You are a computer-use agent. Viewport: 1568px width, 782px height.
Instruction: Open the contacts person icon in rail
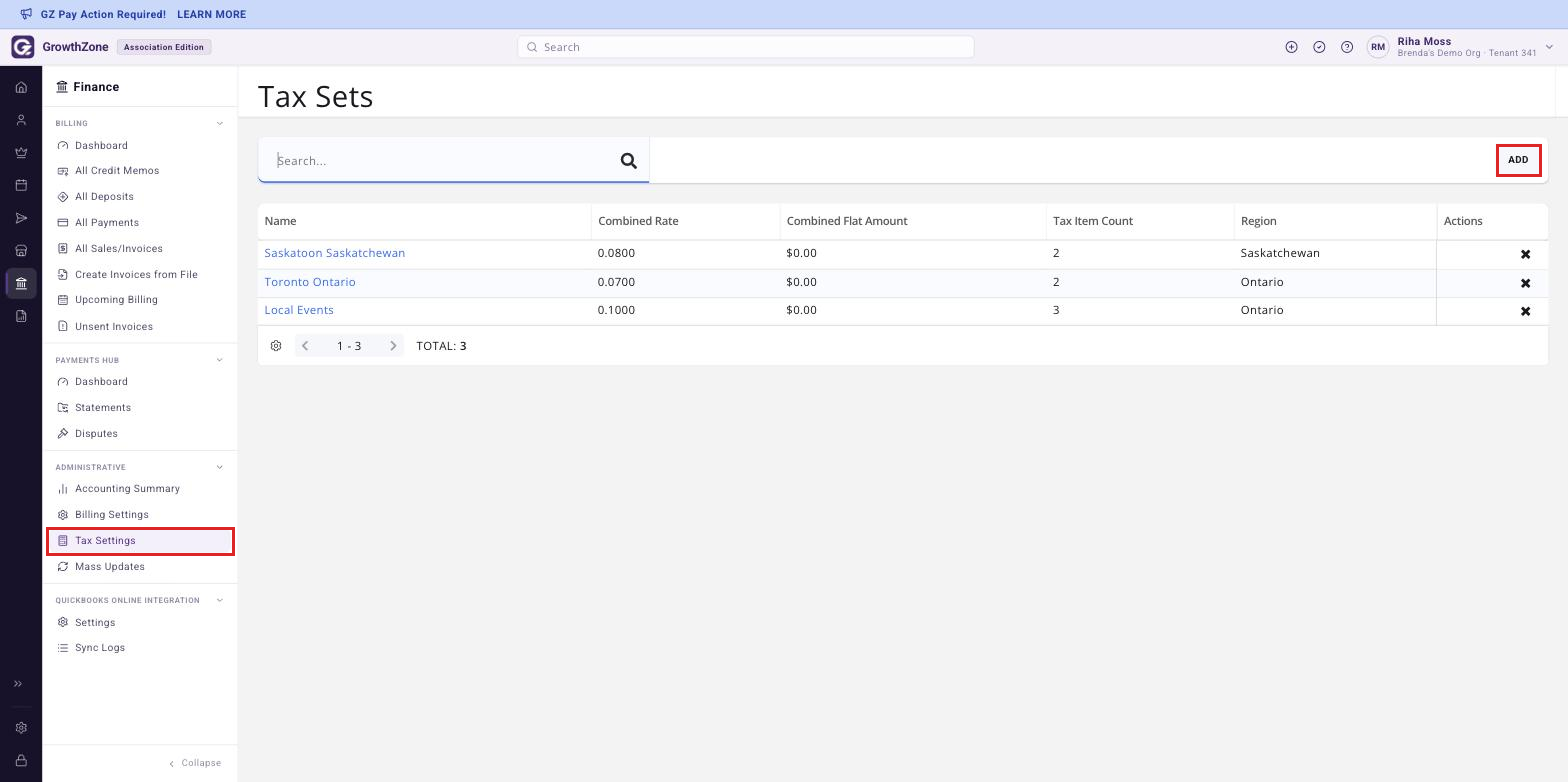click(x=21, y=120)
